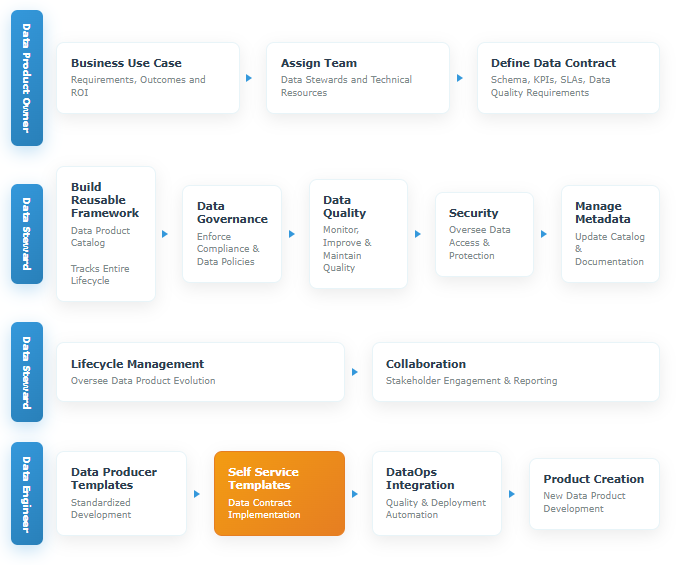Click 'Update Catalog & Documentation' text
Image resolution: width=681 pixels, height=565 pixels.
pyautogui.click(x=610, y=249)
